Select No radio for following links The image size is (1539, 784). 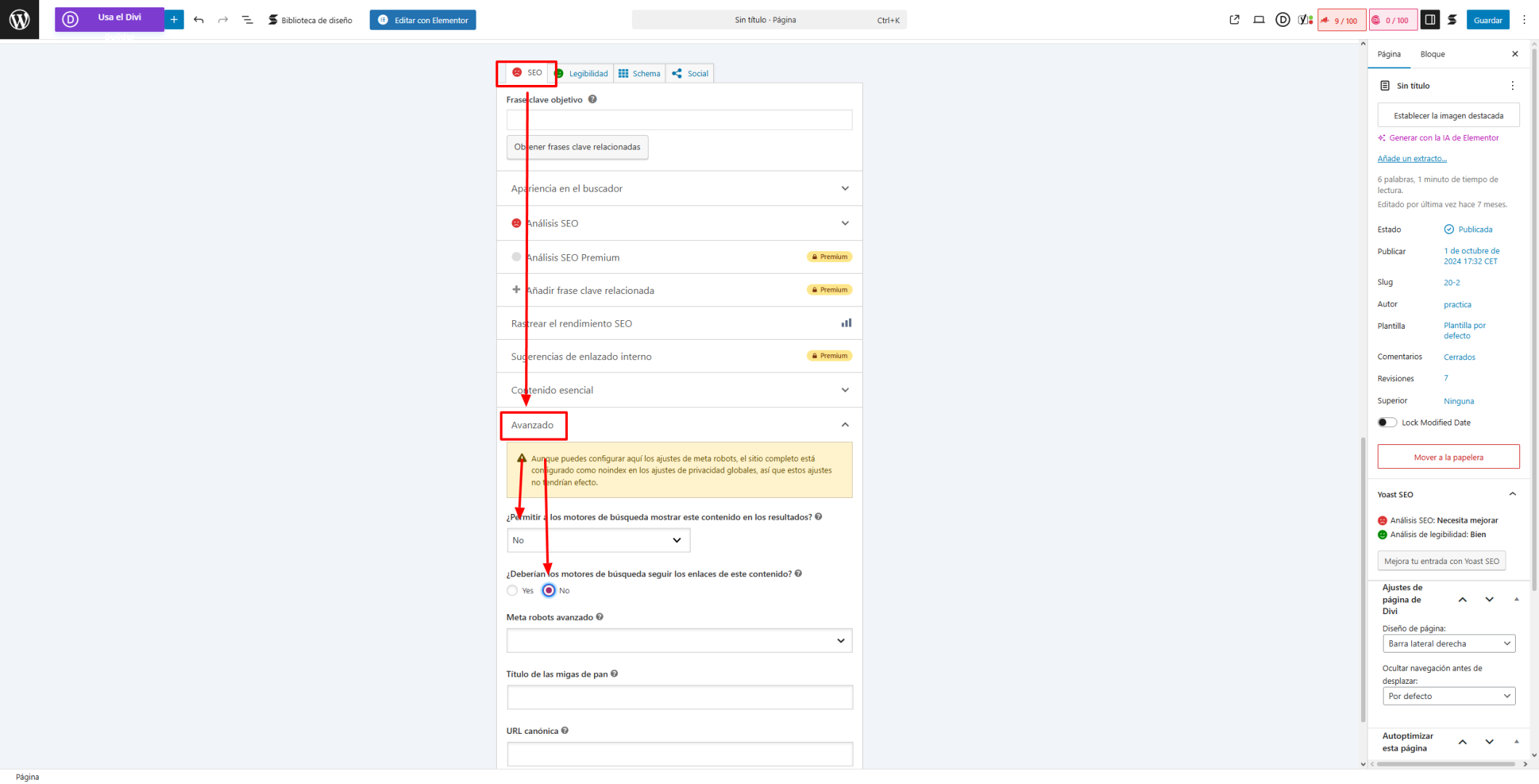coord(549,590)
